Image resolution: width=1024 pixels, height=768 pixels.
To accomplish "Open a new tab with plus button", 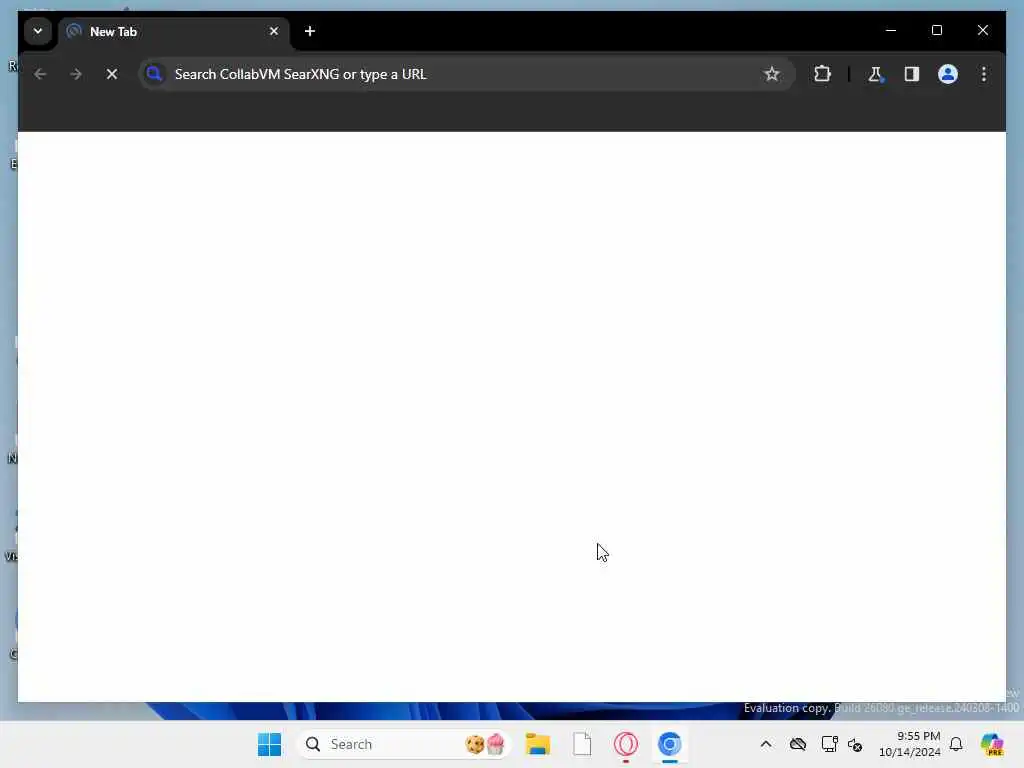I will click(310, 31).
